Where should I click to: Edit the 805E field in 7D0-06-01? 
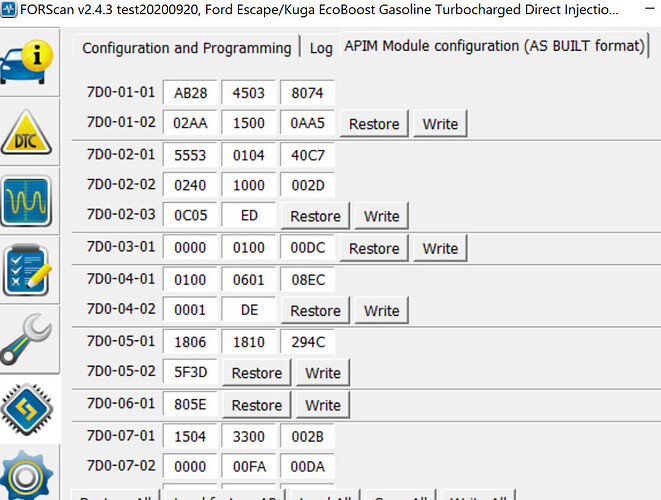click(190, 404)
